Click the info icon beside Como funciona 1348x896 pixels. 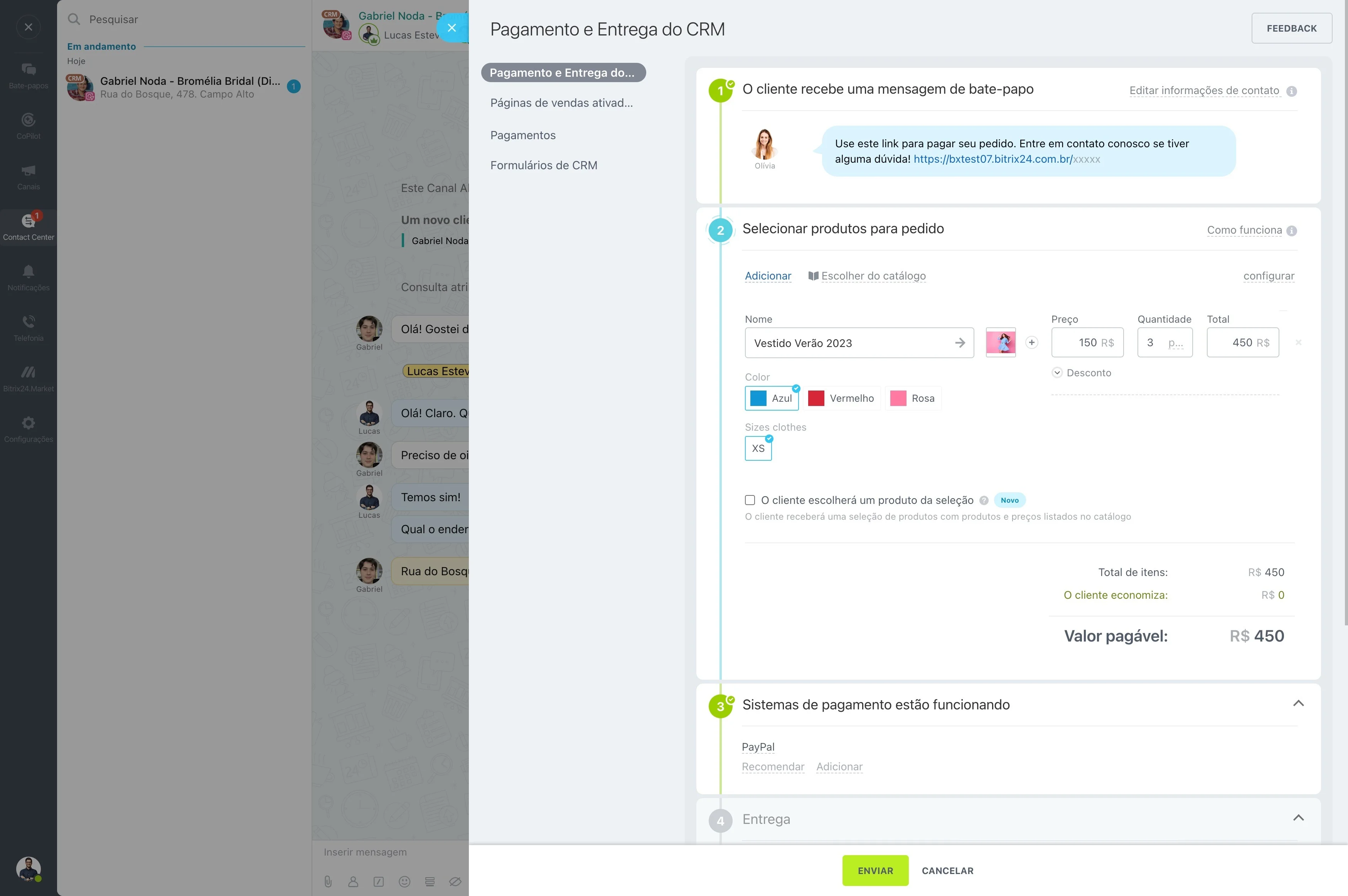[x=1291, y=231]
